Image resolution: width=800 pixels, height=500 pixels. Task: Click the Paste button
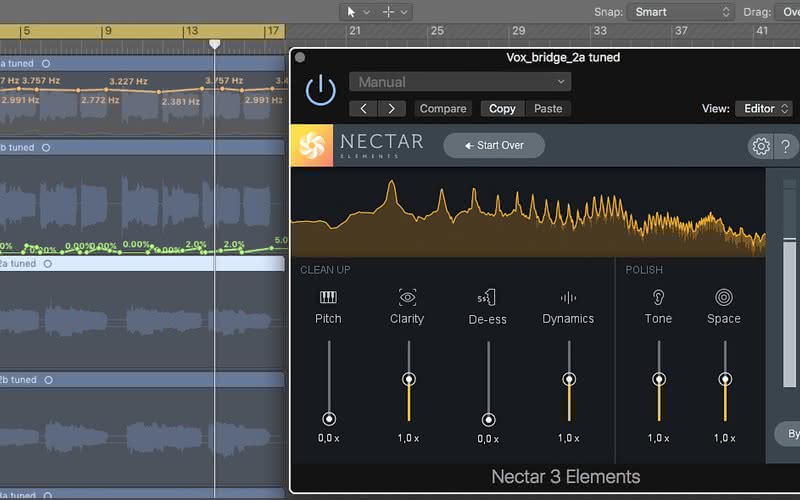(x=548, y=109)
